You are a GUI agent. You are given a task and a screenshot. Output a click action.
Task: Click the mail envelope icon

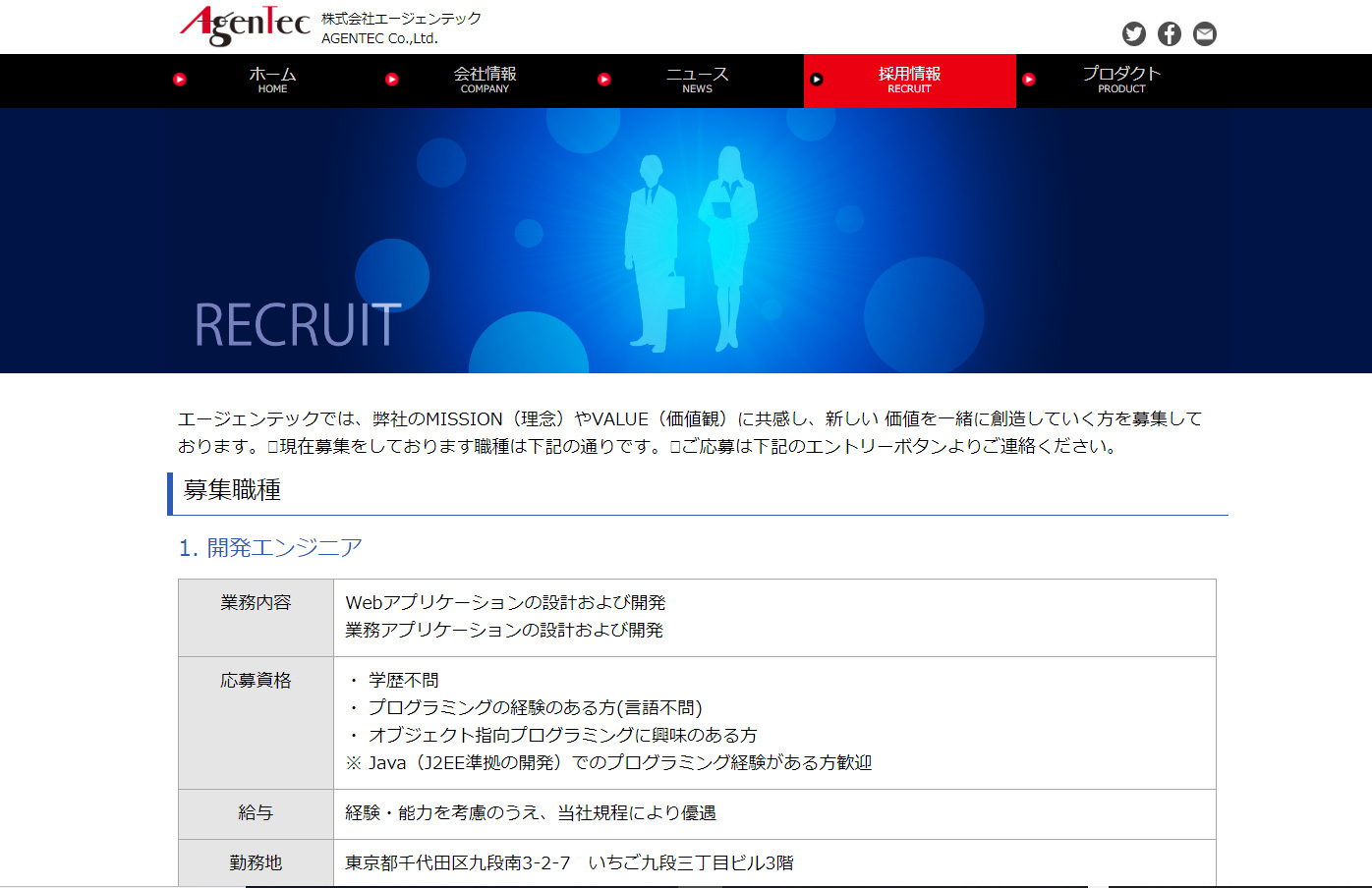pos(1204,34)
